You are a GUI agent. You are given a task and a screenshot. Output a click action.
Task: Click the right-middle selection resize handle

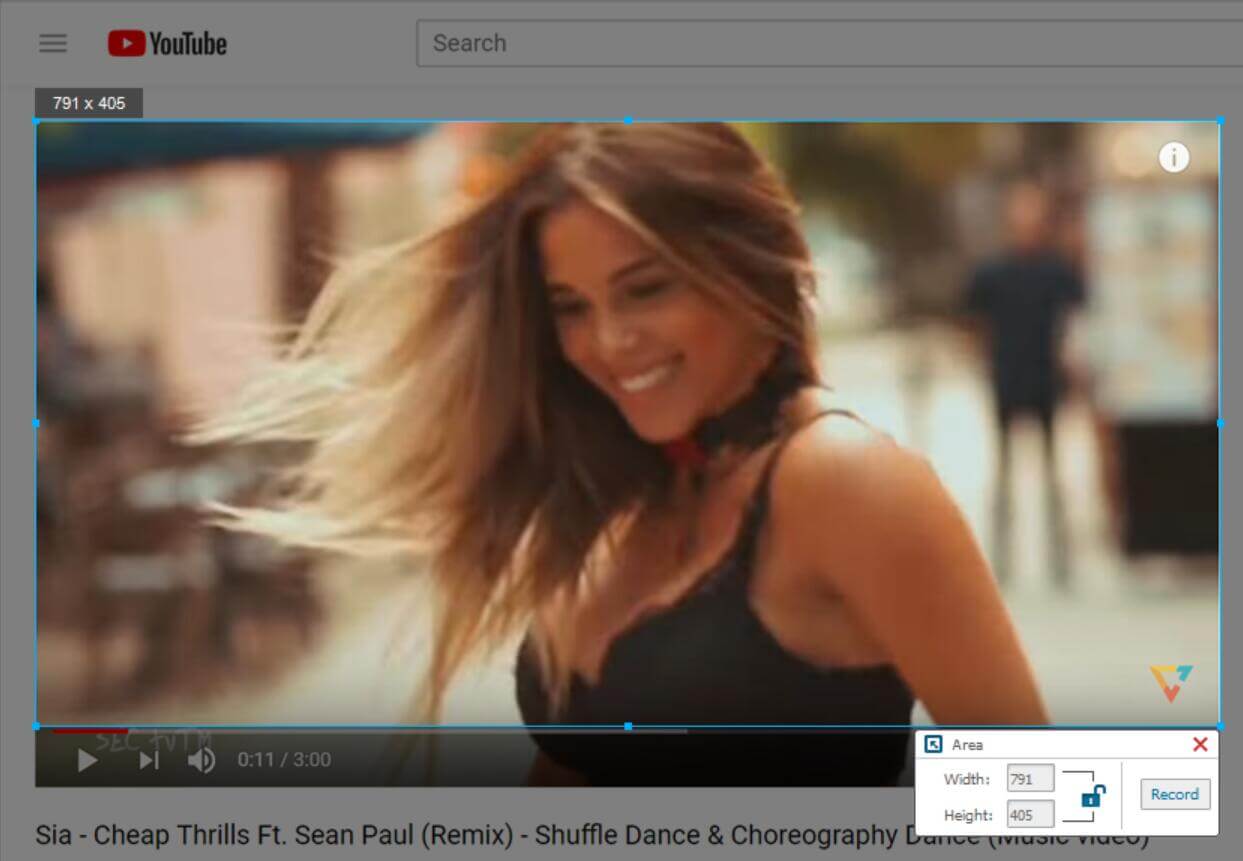click(x=1220, y=423)
